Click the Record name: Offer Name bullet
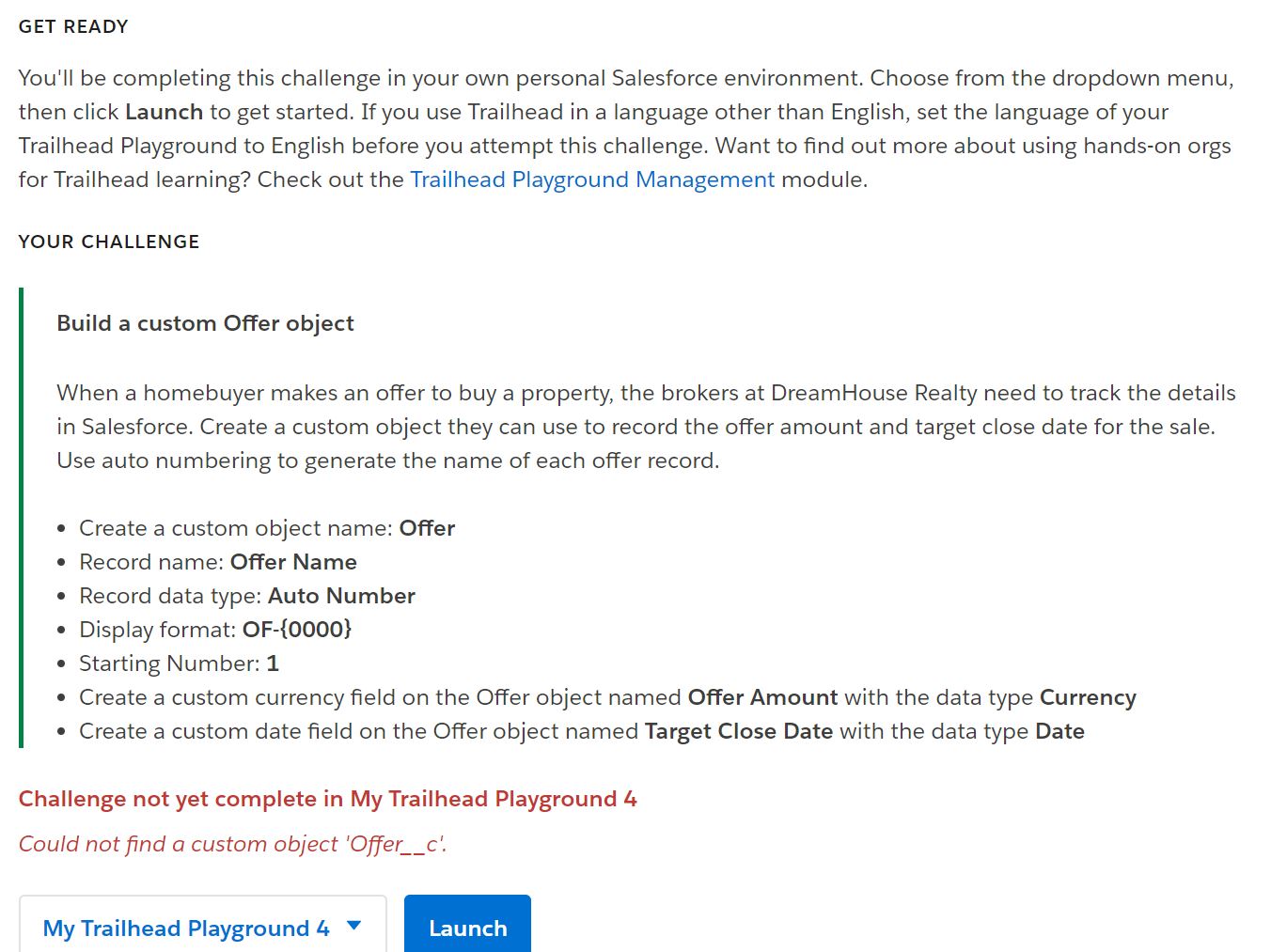 pyautogui.click(x=217, y=562)
